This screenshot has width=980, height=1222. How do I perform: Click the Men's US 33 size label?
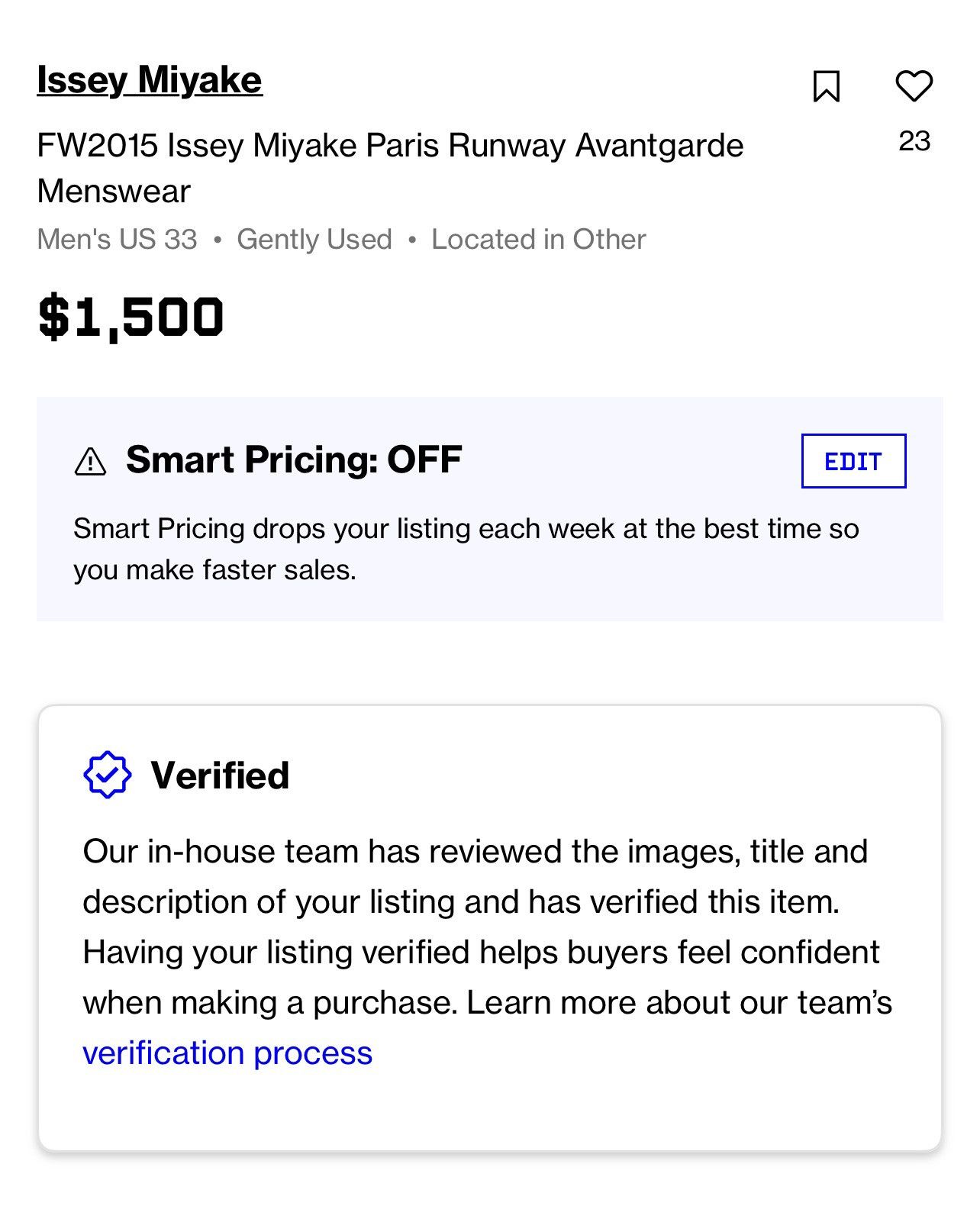click(x=117, y=240)
